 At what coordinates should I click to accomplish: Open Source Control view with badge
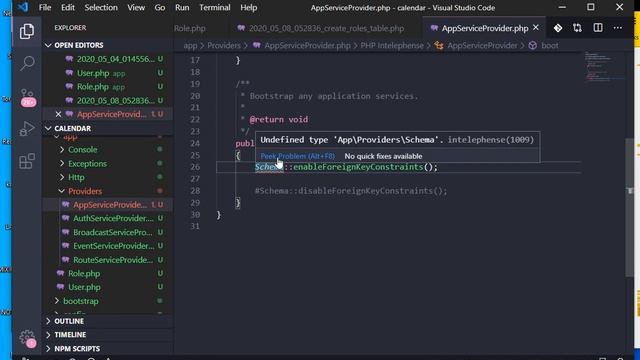(x=27, y=97)
